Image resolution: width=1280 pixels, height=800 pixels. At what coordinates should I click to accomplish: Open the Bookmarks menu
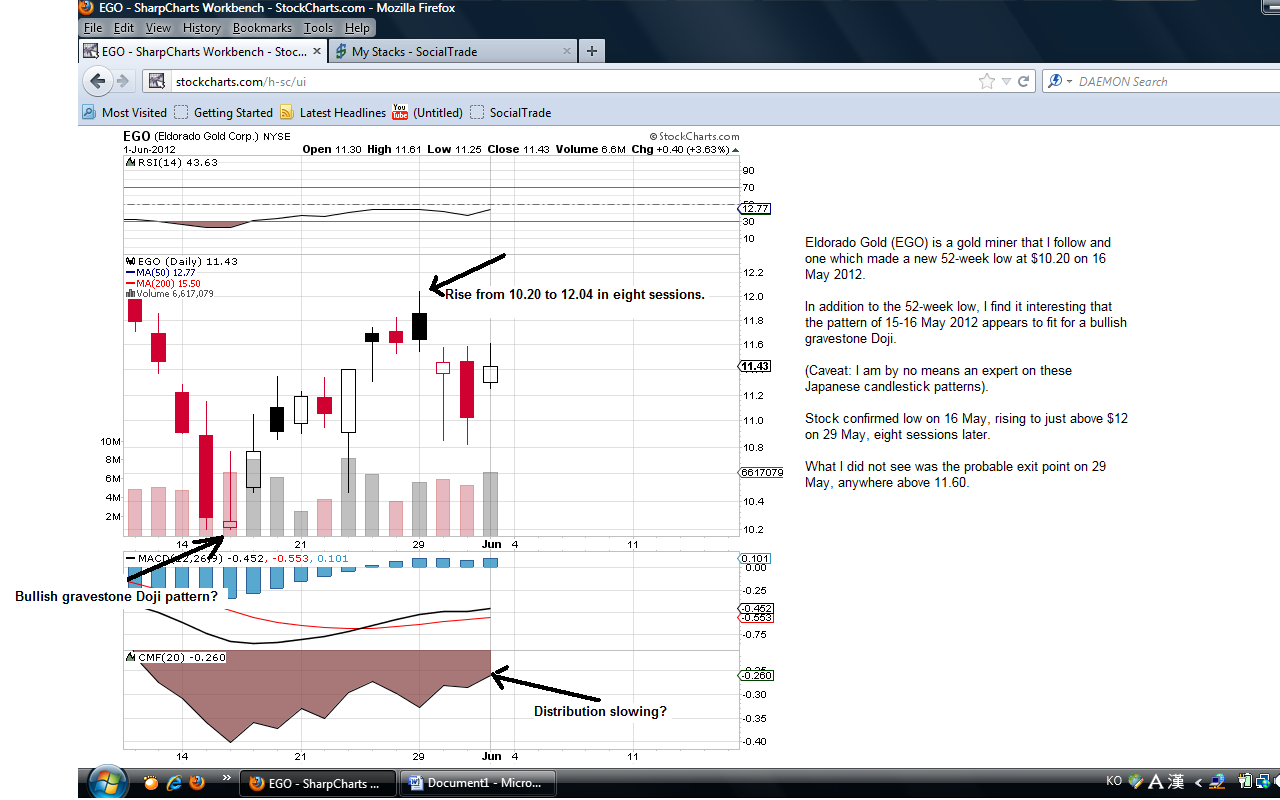pyautogui.click(x=262, y=28)
